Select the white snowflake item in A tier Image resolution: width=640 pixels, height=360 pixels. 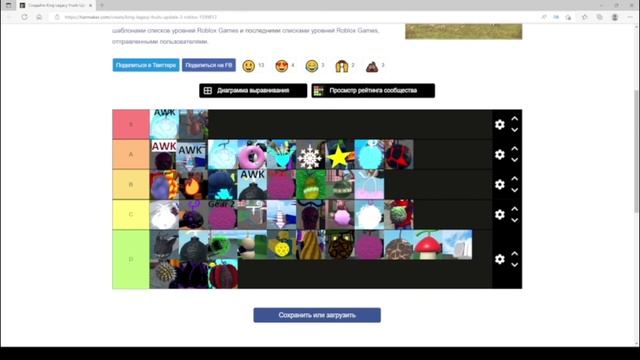(x=311, y=154)
